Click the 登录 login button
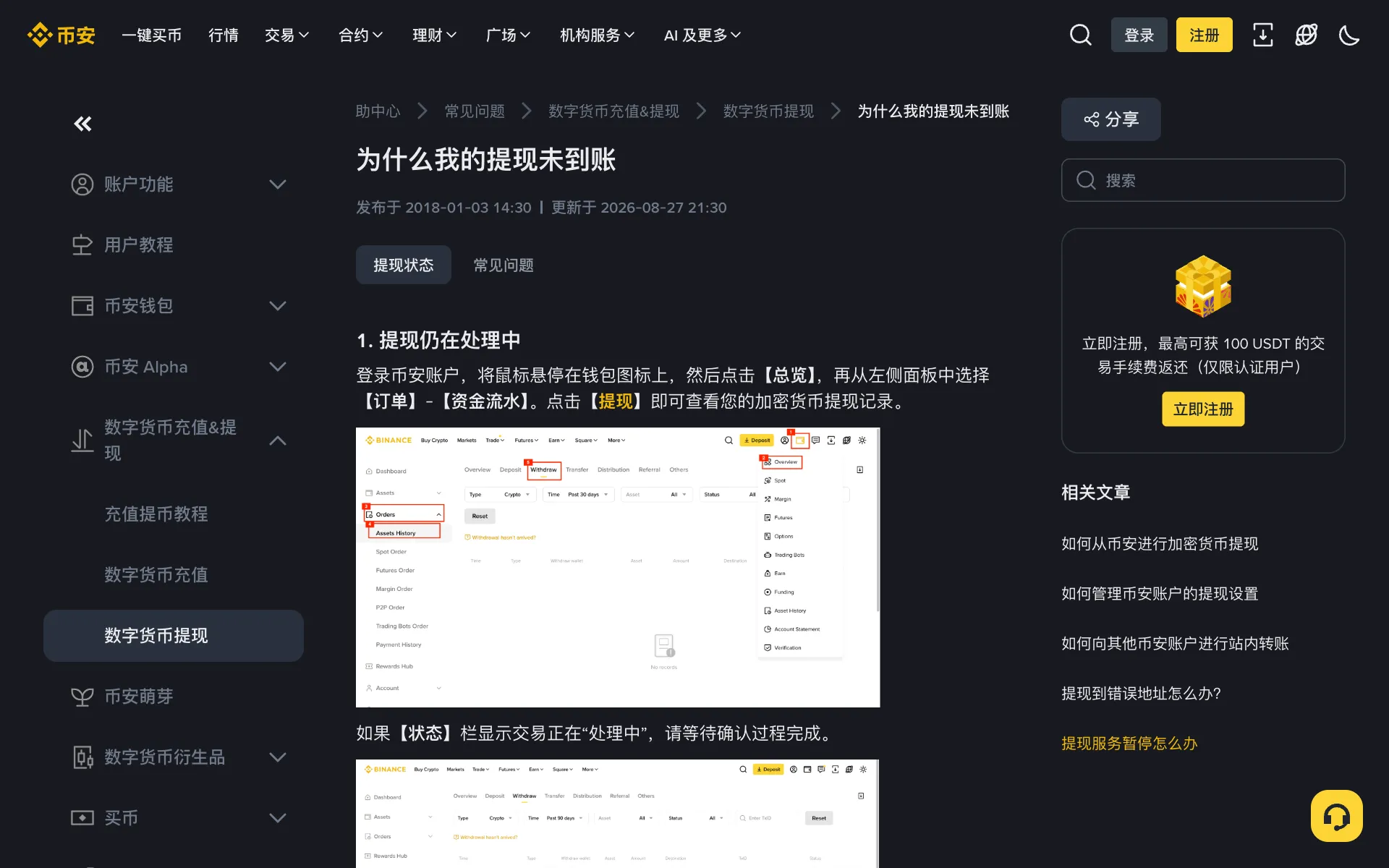 coord(1139,35)
